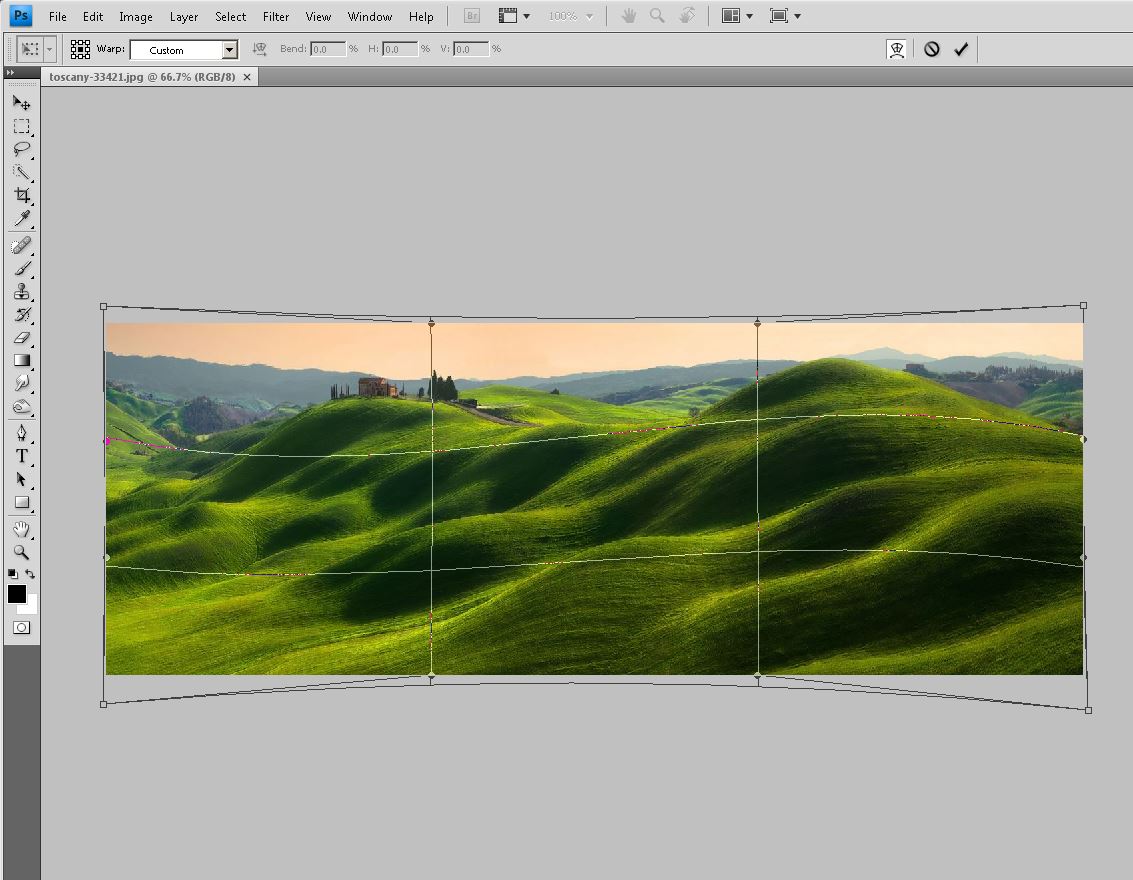
Task: Select the Crop tool
Action: (21, 196)
